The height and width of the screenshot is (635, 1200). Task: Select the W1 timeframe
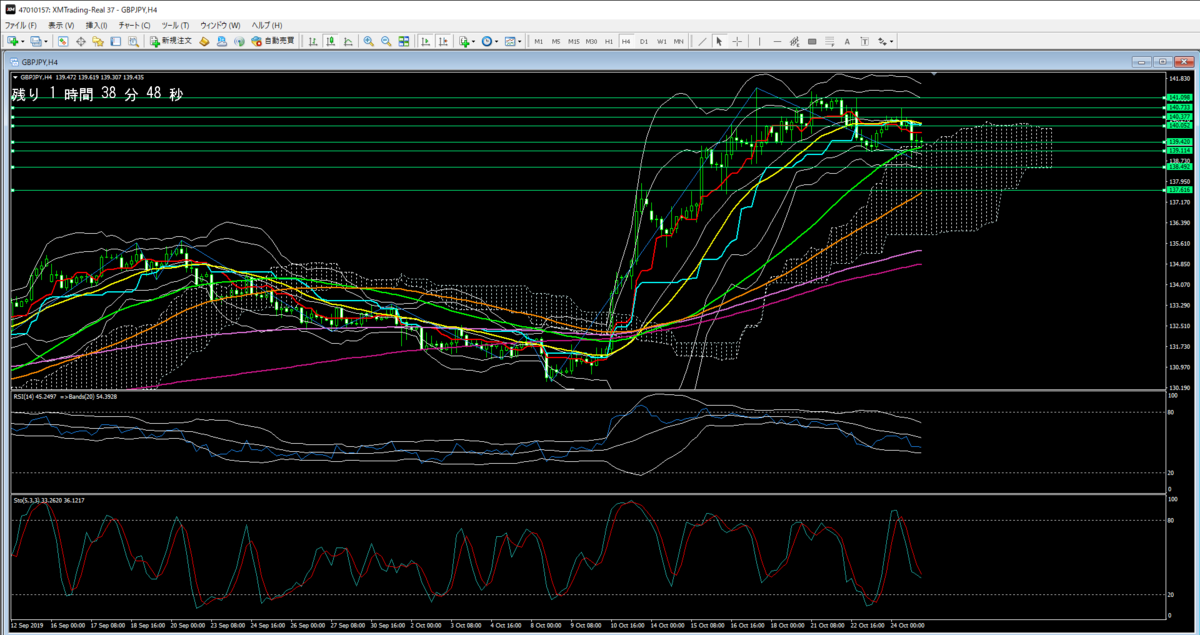click(x=662, y=41)
